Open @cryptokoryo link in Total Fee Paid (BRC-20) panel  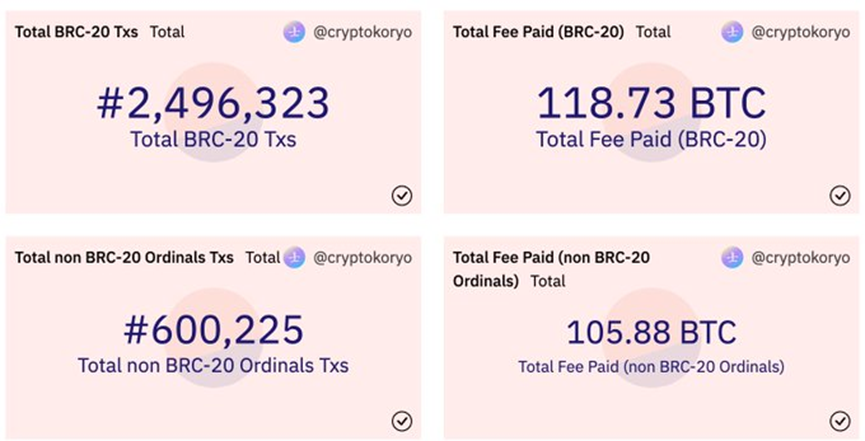click(x=802, y=32)
